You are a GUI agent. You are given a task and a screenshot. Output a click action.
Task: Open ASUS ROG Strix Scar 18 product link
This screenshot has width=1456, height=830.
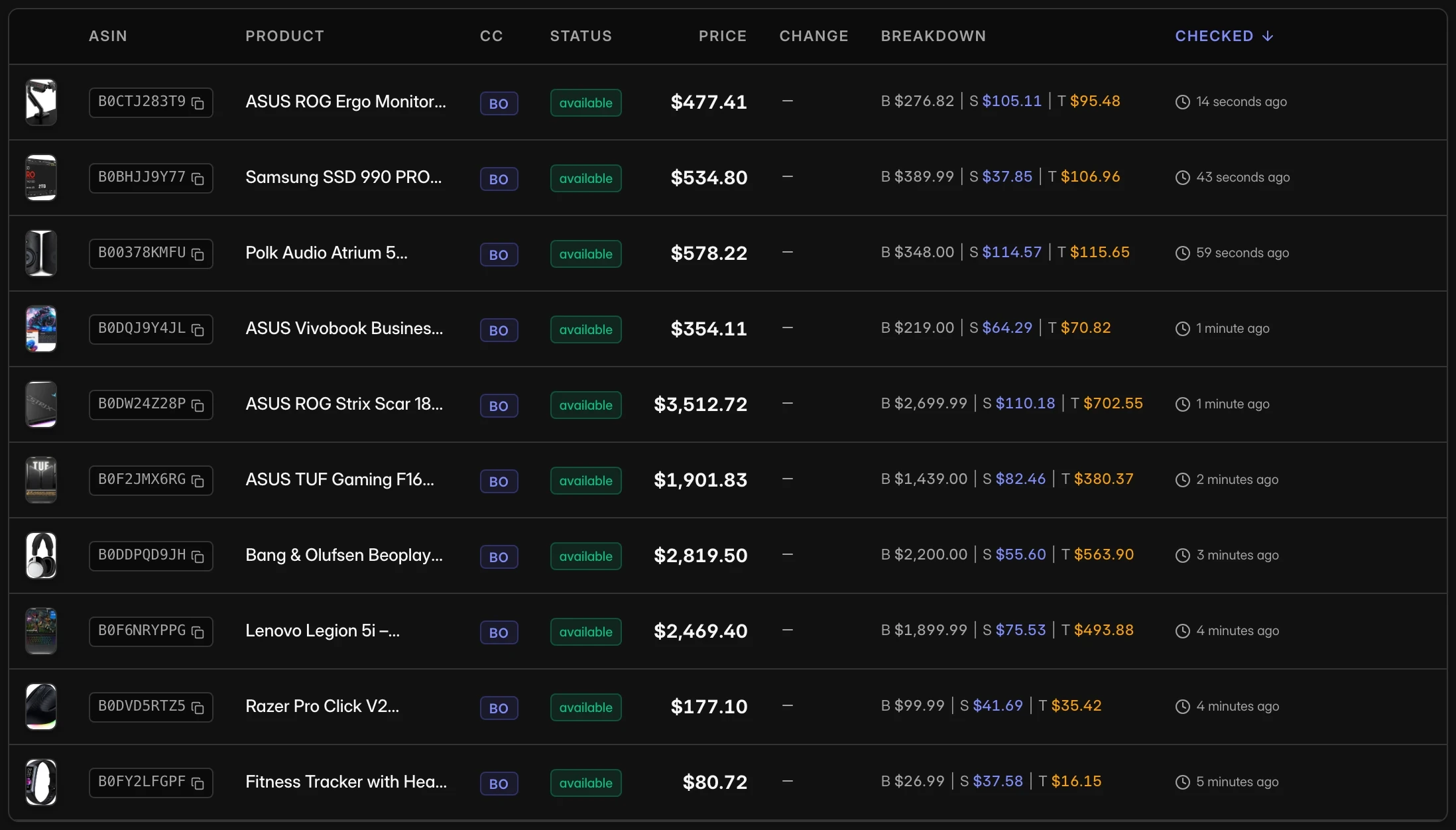click(344, 404)
